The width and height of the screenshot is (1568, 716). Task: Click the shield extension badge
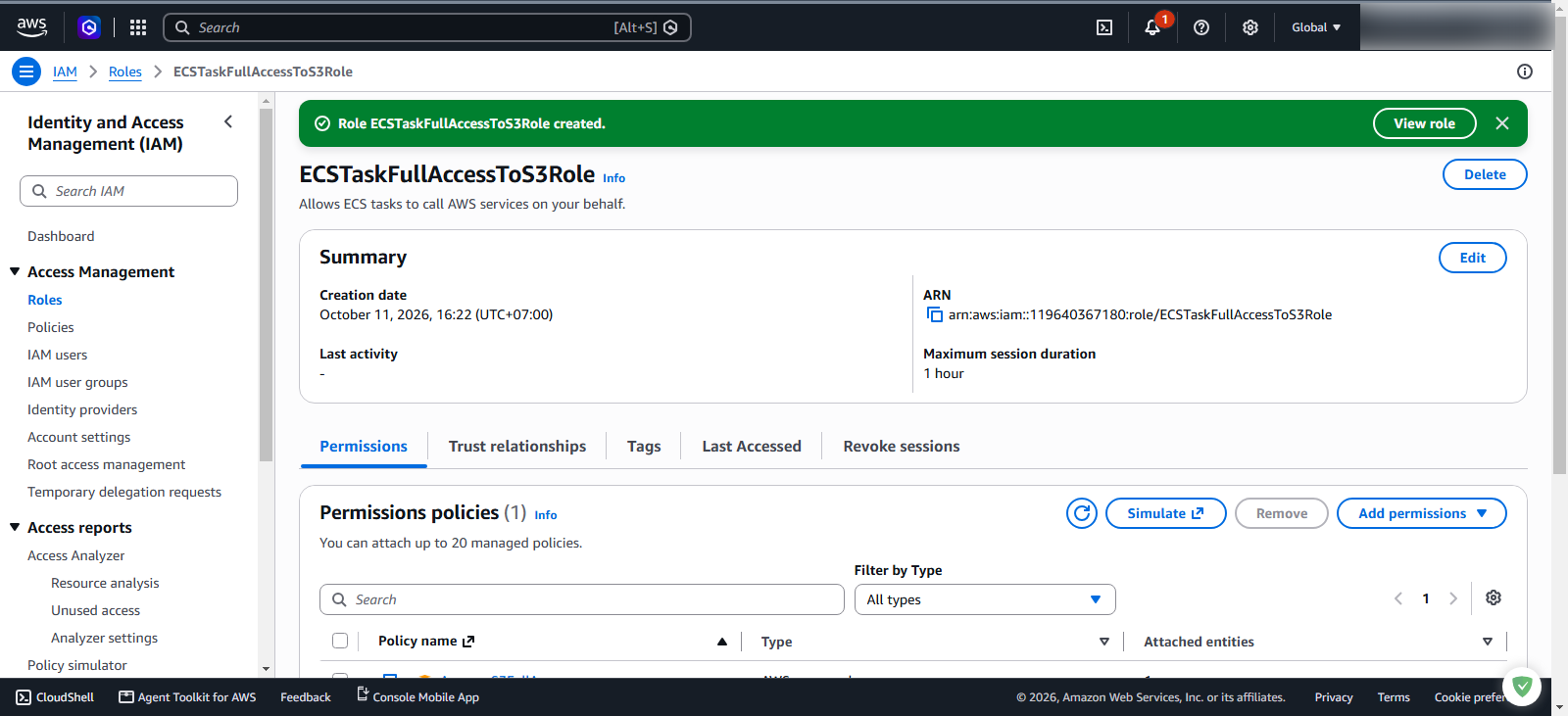[x=1522, y=687]
